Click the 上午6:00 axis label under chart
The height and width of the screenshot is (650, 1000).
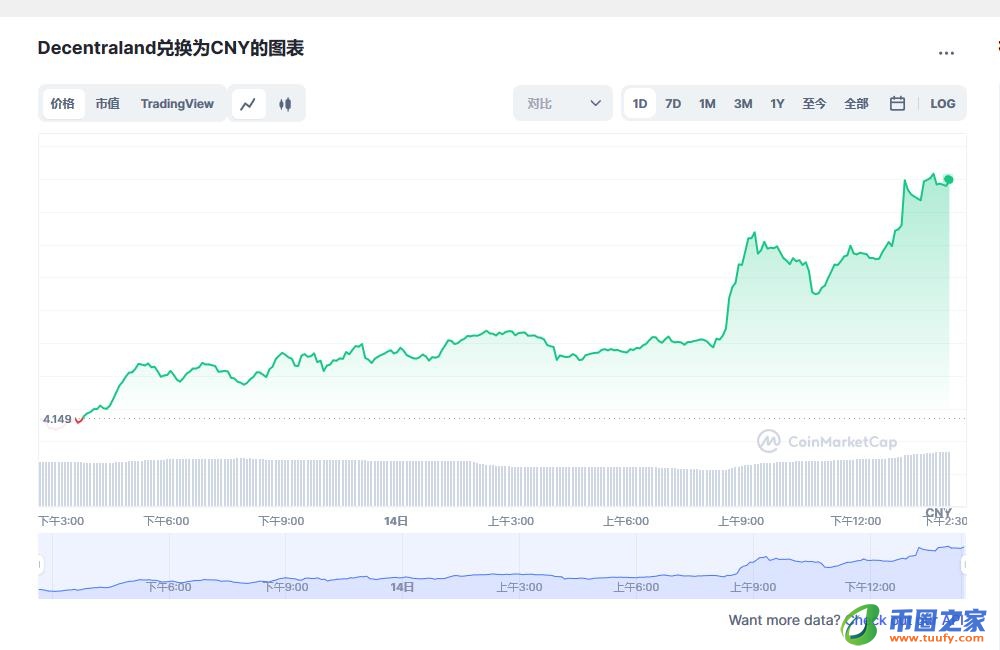click(626, 521)
